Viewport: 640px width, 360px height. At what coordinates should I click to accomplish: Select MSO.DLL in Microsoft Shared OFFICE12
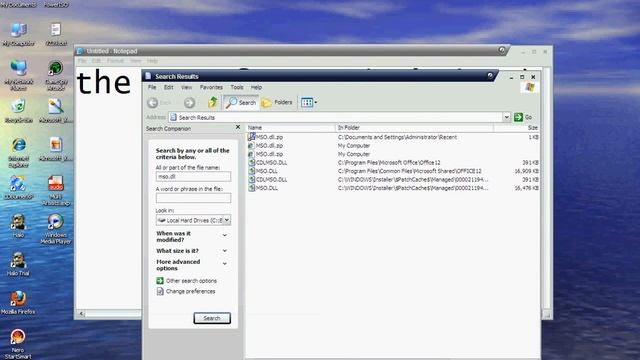coord(267,171)
